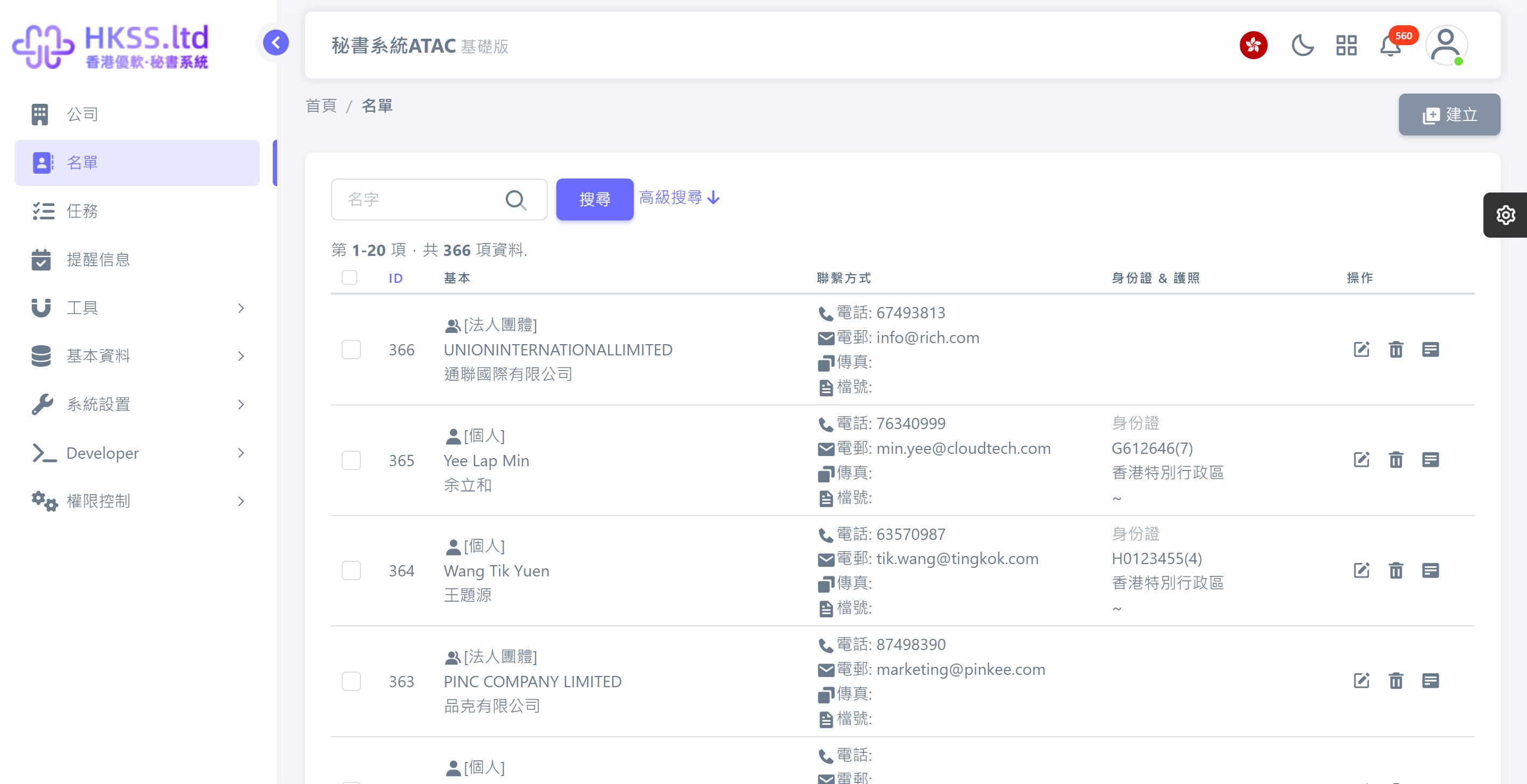
Task: Delete record 365 Yee Lap Min
Action: [x=1395, y=460]
